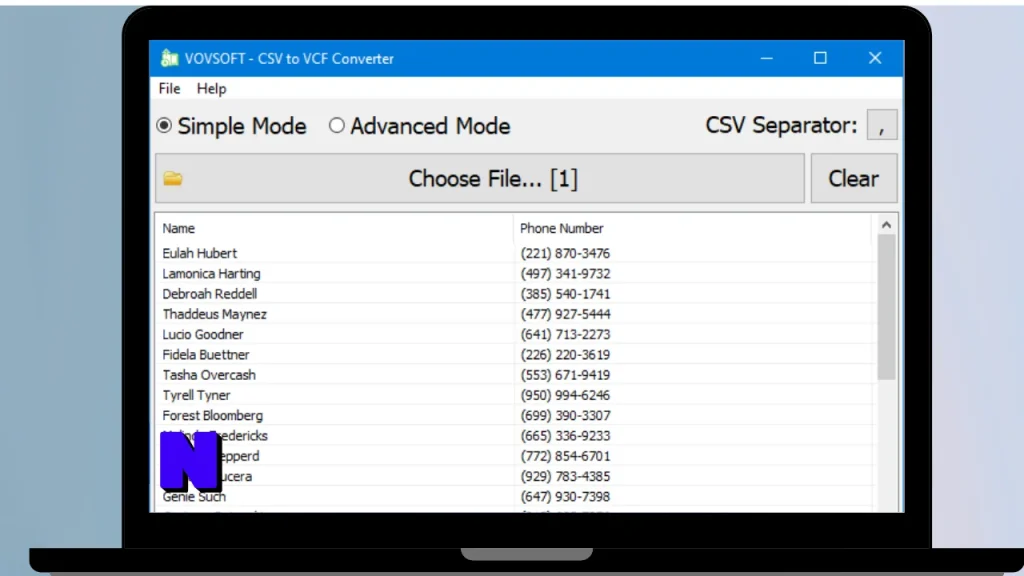Select the Forest Bloomberg row
1024x576 pixels.
[x=516, y=415]
